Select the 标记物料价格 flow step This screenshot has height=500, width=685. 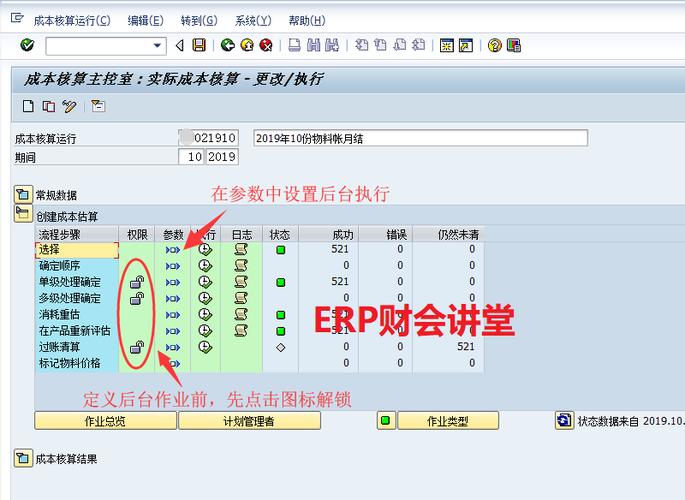pyautogui.click(x=77, y=363)
